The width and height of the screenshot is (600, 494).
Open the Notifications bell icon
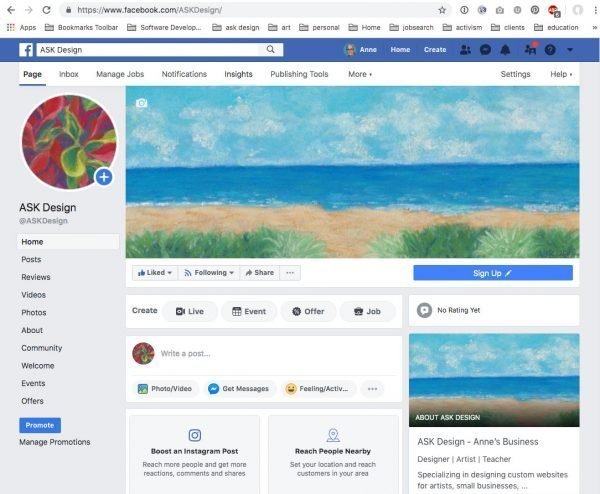coord(505,50)
